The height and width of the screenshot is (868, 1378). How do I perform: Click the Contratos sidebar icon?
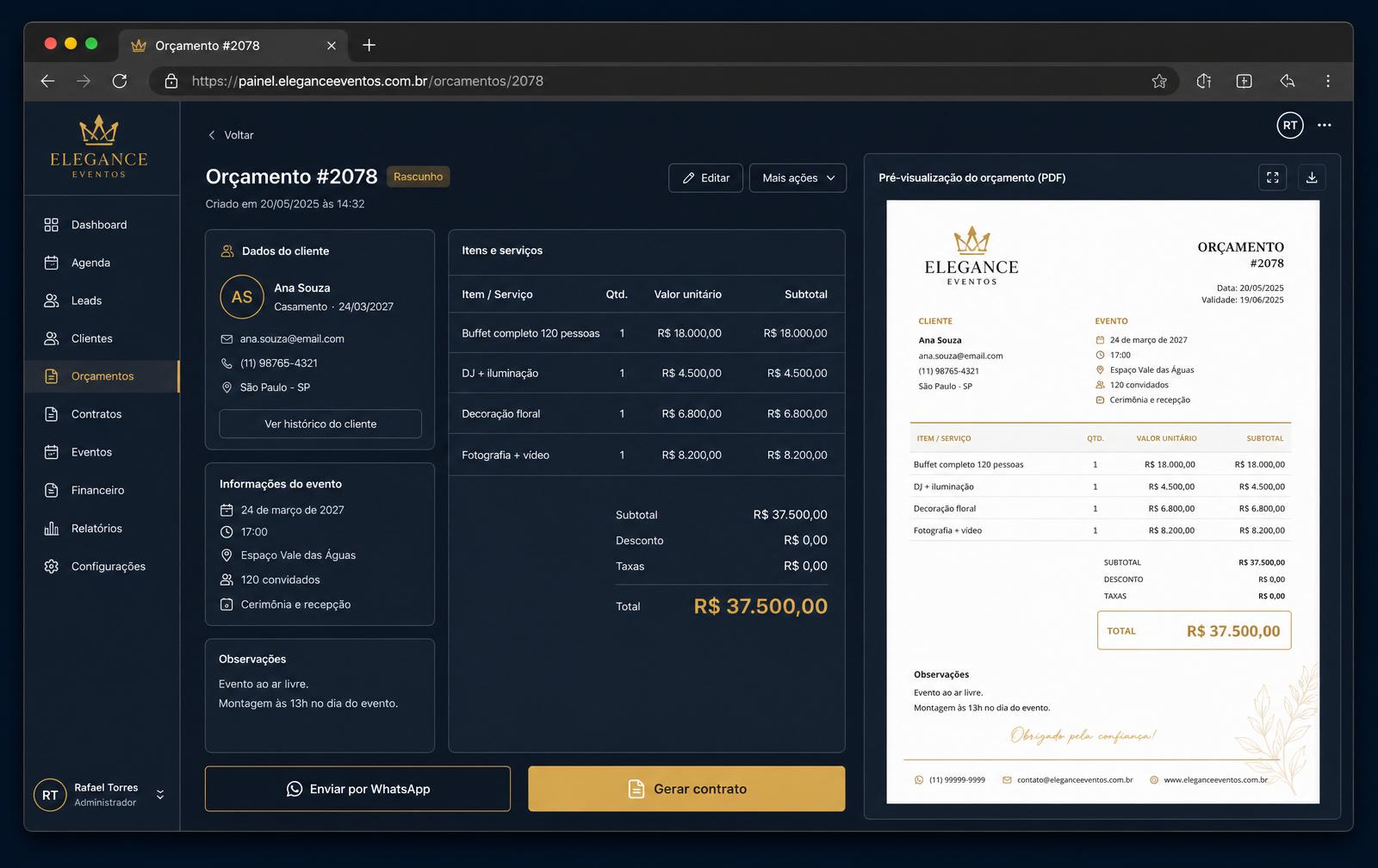pyautogui.click(x=51, y=414)
